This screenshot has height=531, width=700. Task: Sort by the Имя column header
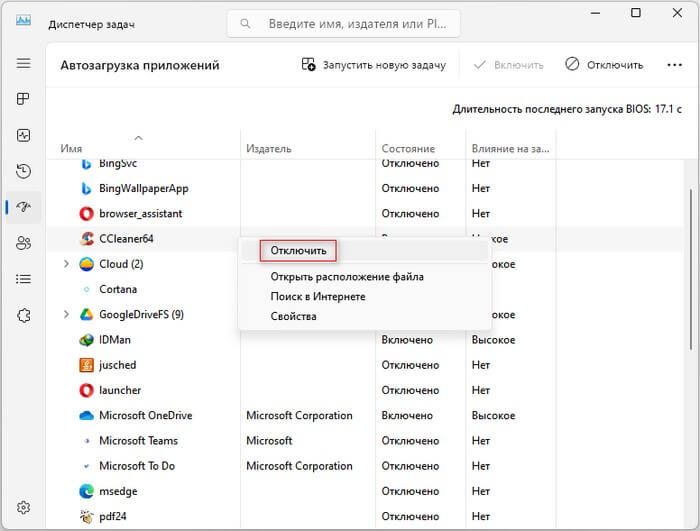click(71, 148)
